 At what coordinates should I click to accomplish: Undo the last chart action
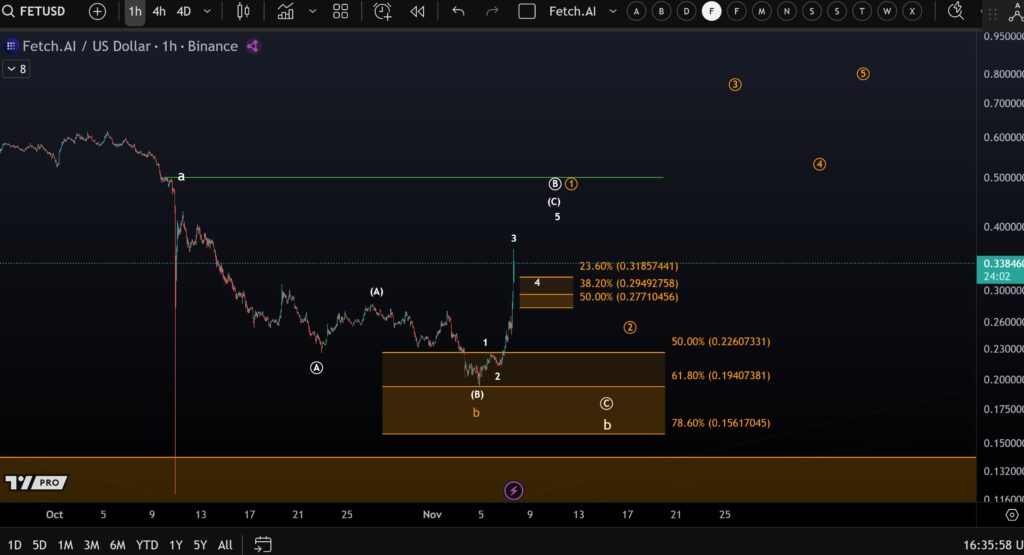point(458,11)
